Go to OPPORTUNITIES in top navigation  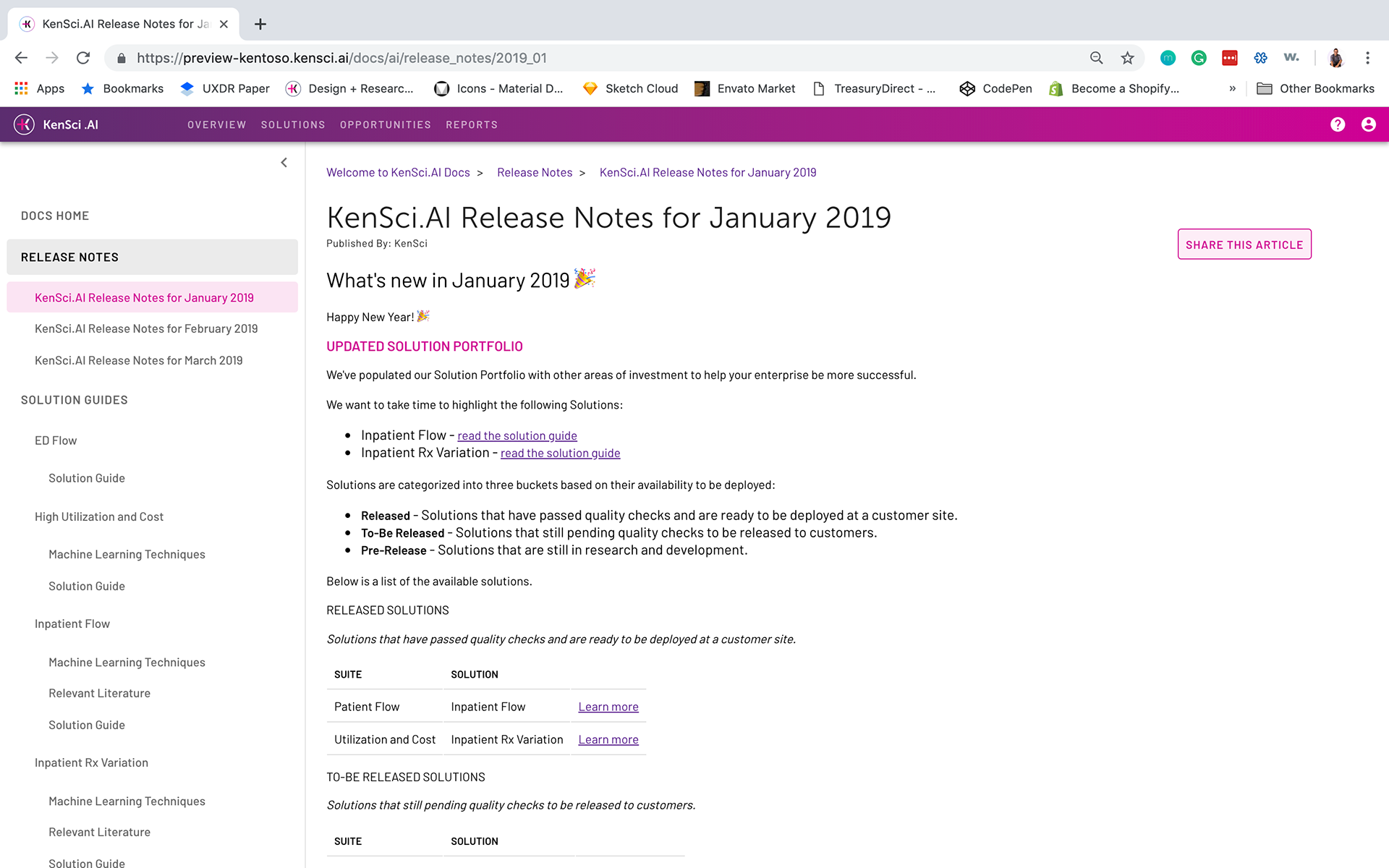[x=386, y=124]
